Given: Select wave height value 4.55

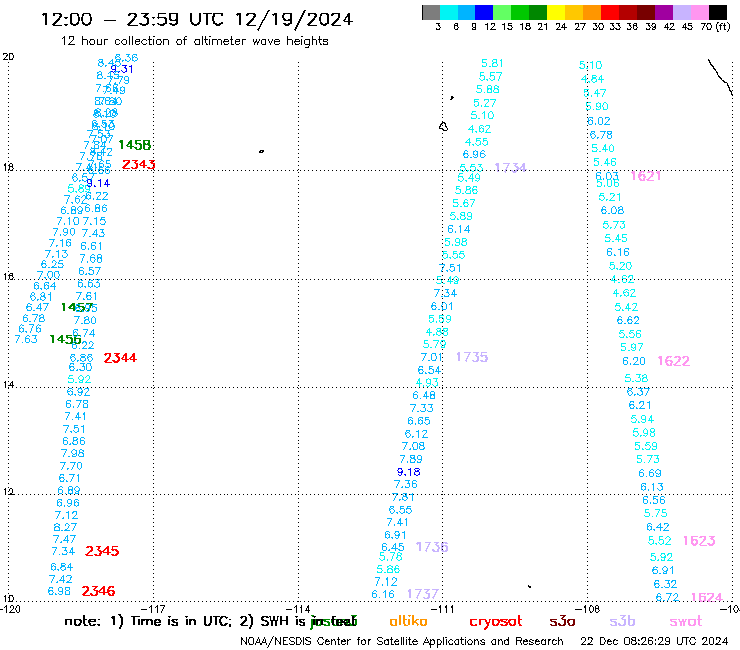Looking at the screenshot, I should [x=477, y=142].
